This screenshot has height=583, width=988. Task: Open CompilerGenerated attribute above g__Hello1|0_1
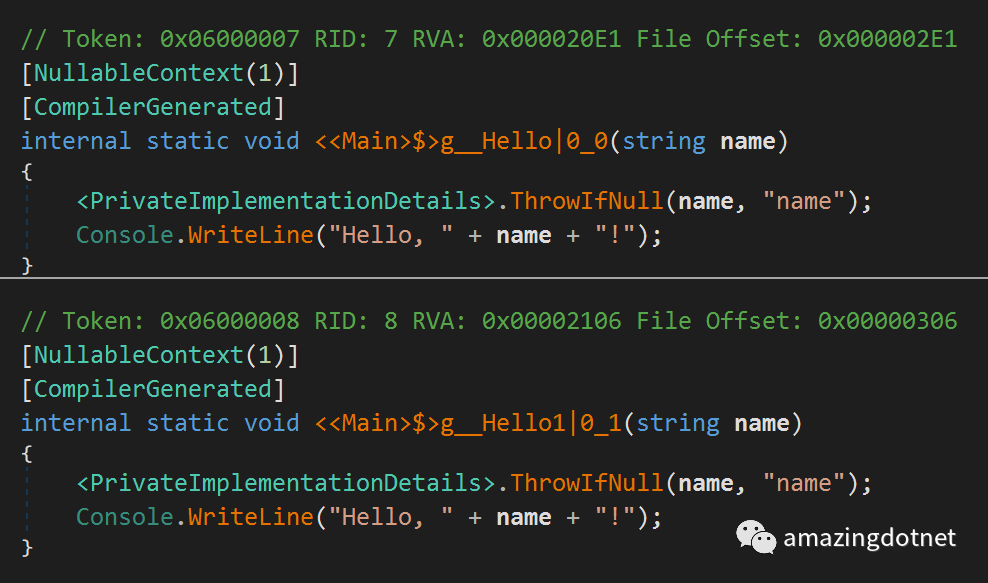pos(153,390)
